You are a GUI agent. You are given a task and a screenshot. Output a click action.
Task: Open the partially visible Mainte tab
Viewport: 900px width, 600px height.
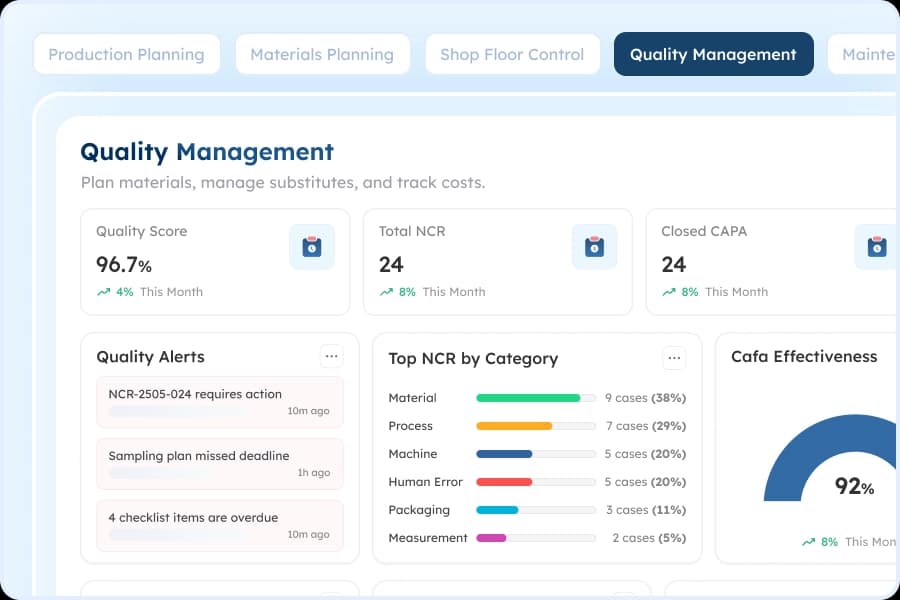coord(864,55)
